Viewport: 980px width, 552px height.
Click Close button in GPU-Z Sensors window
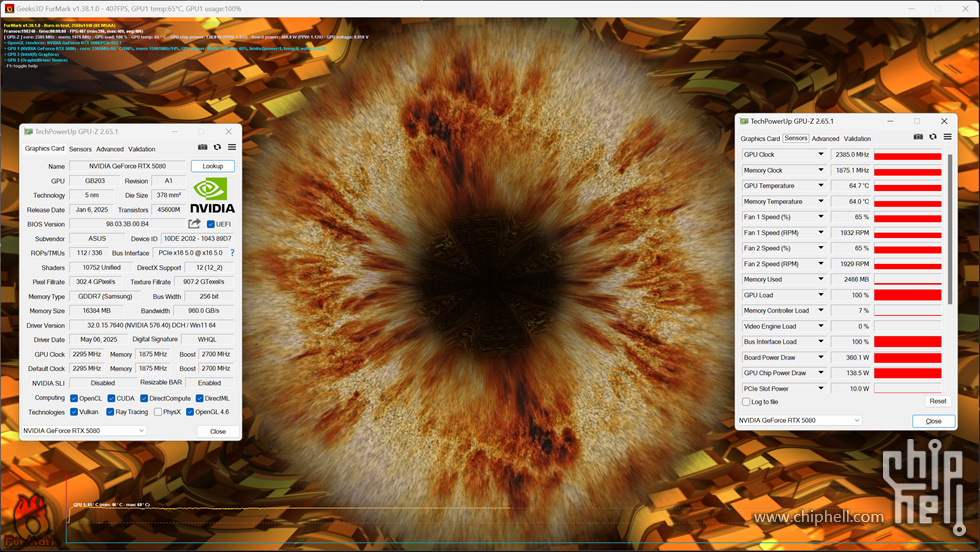coord(933,421)
